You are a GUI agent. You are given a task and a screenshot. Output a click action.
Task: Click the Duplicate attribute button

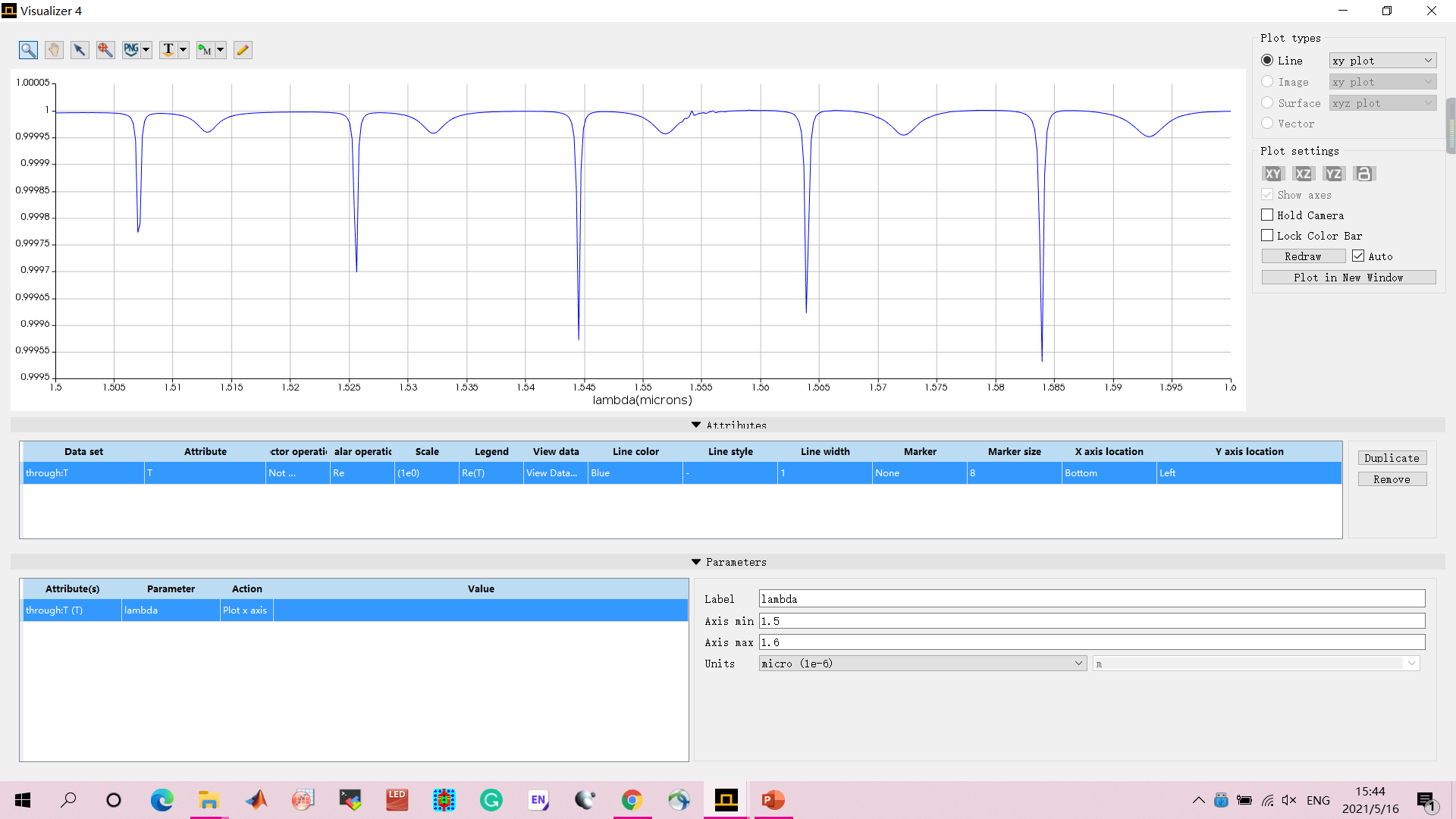pyautogui.click(x=1392, y=458)
